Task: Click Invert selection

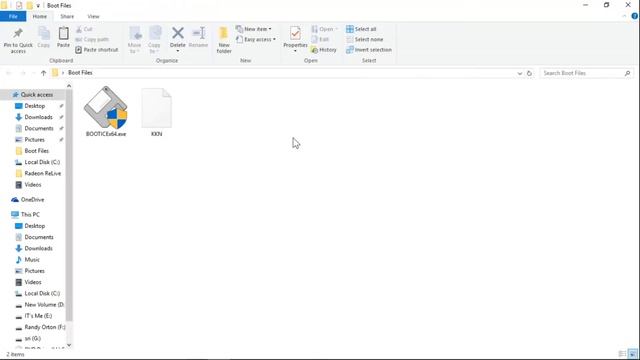Action: [x=369, y=50]
